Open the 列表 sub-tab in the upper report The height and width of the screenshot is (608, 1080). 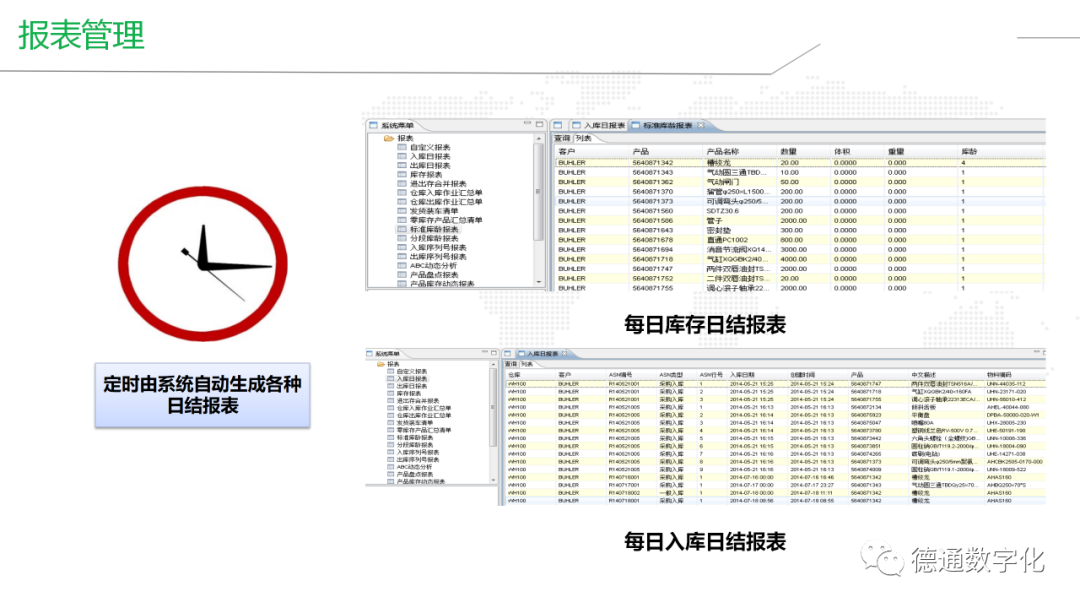pyautogui.click(x=585, y=138)
